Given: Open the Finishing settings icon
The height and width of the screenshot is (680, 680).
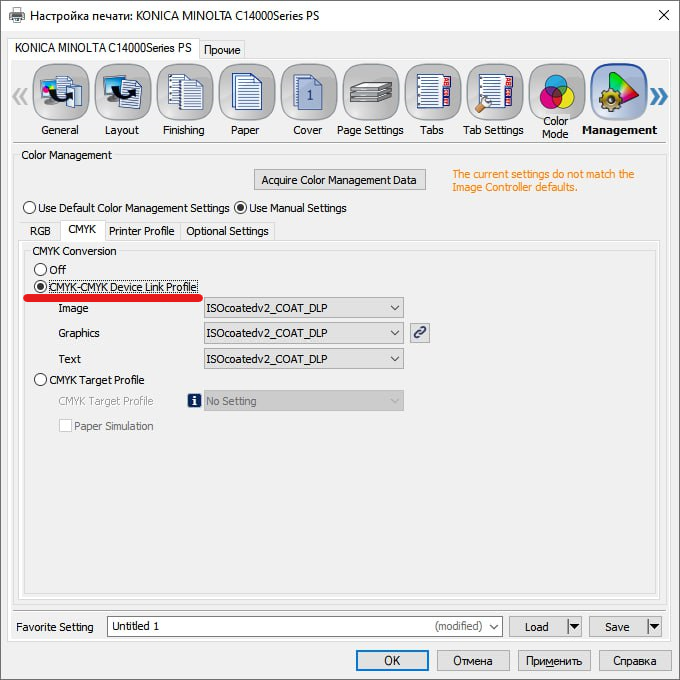Looking at the screenshot, I should pos(185,92).
